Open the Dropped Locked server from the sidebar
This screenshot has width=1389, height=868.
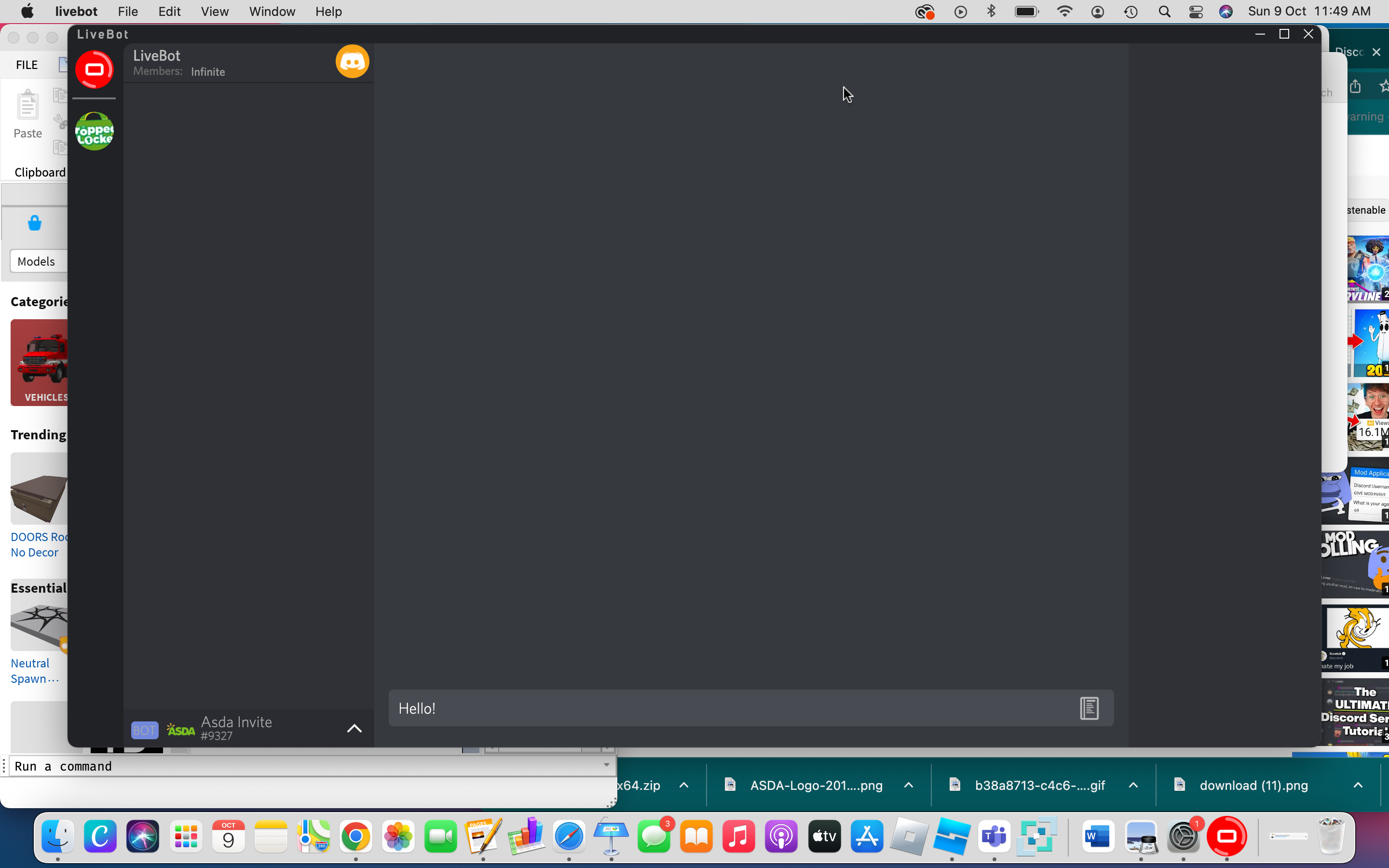point(94,131)
